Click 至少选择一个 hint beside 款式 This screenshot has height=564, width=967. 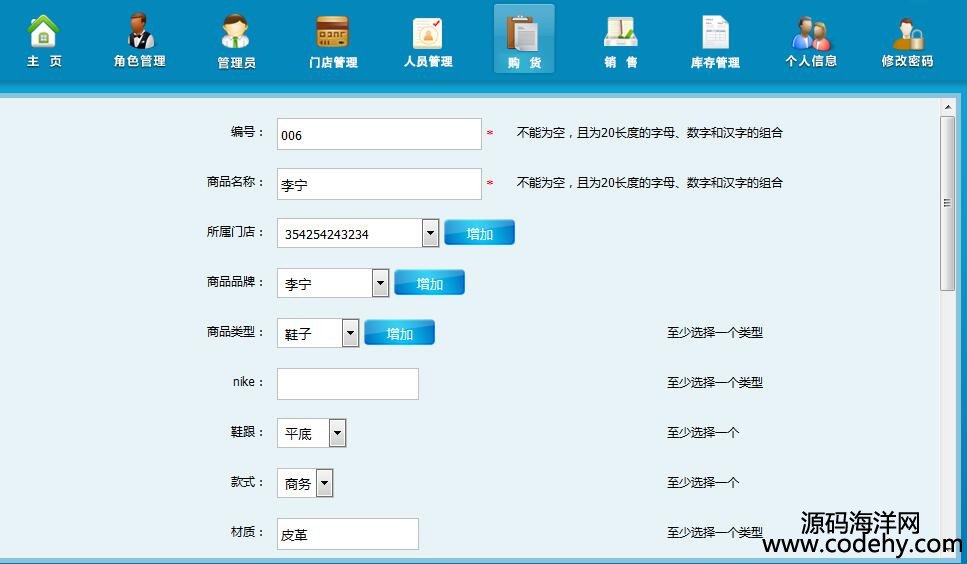[702, 483]
